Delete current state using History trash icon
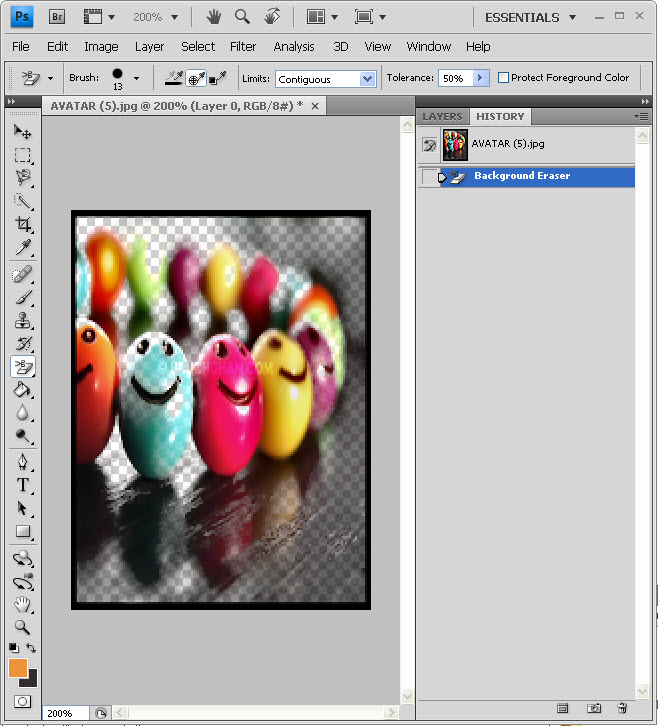The height and width of the screenshot is (726, 658). coord(622,709)
